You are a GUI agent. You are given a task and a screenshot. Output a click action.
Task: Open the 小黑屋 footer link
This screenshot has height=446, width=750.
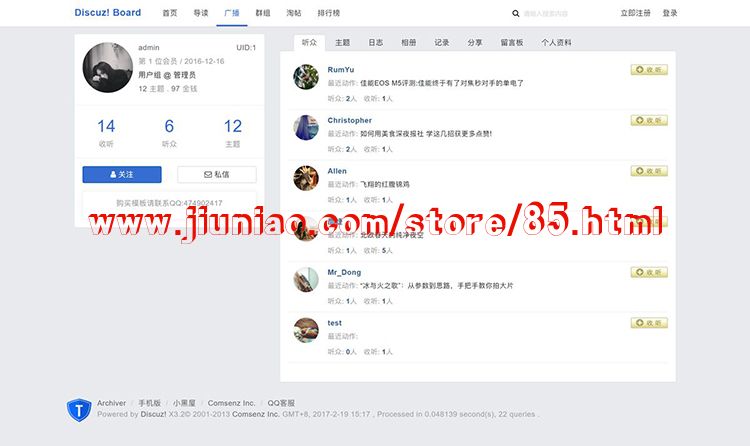(184, 403)
